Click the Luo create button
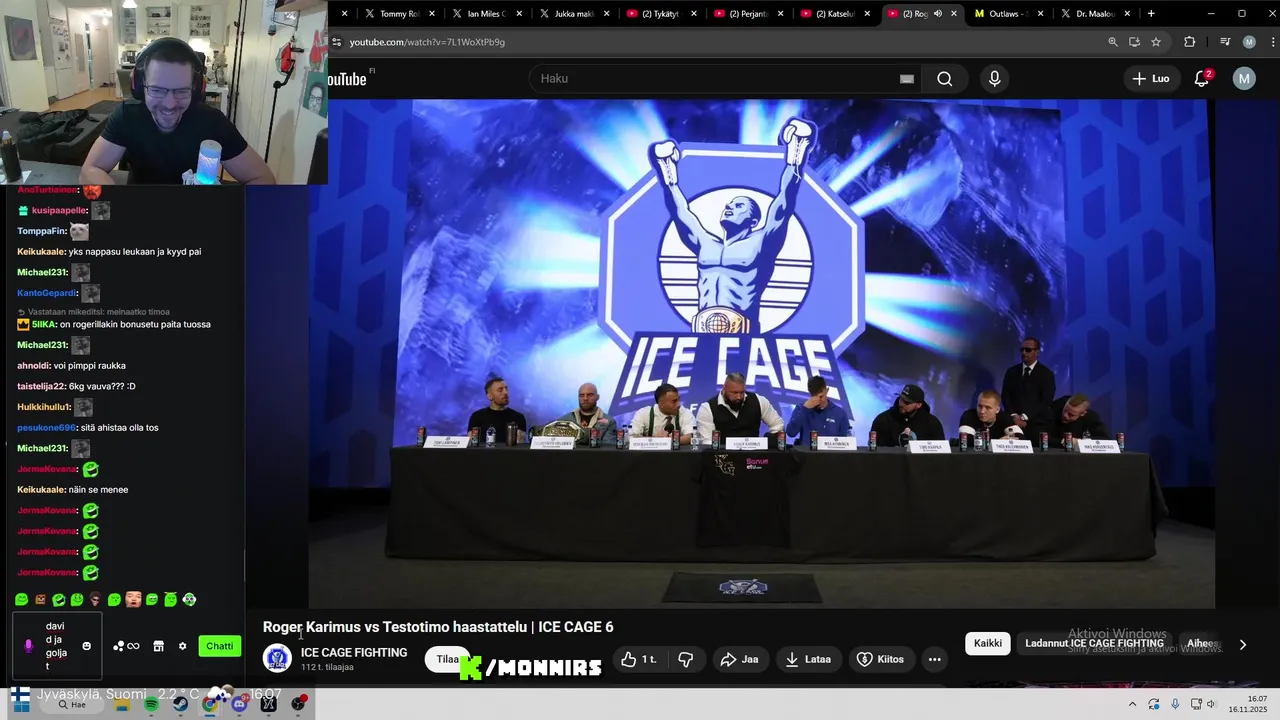The height and width of the screenshot is (720, 1280). point(1151,79)
